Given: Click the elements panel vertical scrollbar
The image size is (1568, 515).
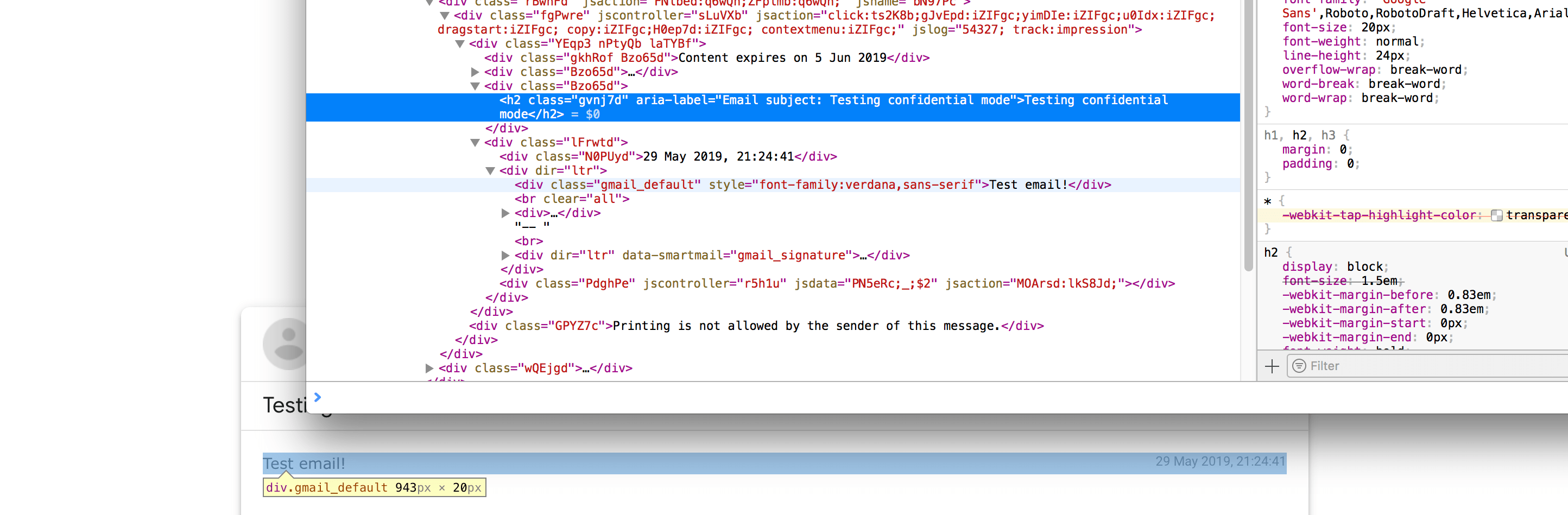Looking at the screenshot, I should point(1248,135).
